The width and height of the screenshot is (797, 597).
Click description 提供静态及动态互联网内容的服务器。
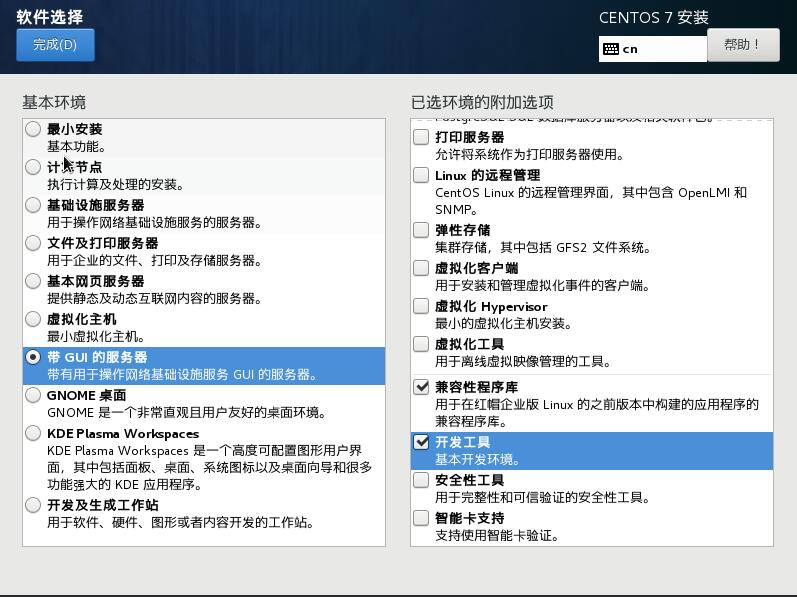pyautogui.click(x=154, y=298)
